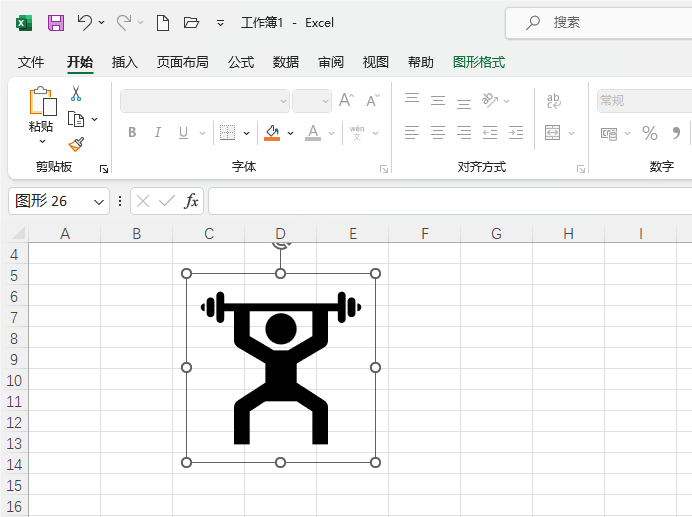Open the Customize Quick Access Toolbar dropdown
Image resolution: width=692 pixels, height=517 pixels.
tap(220, 23)
